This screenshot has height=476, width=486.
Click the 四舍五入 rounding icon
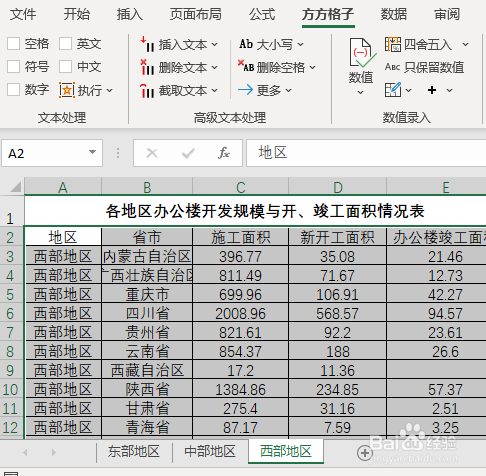coord(393,44)
